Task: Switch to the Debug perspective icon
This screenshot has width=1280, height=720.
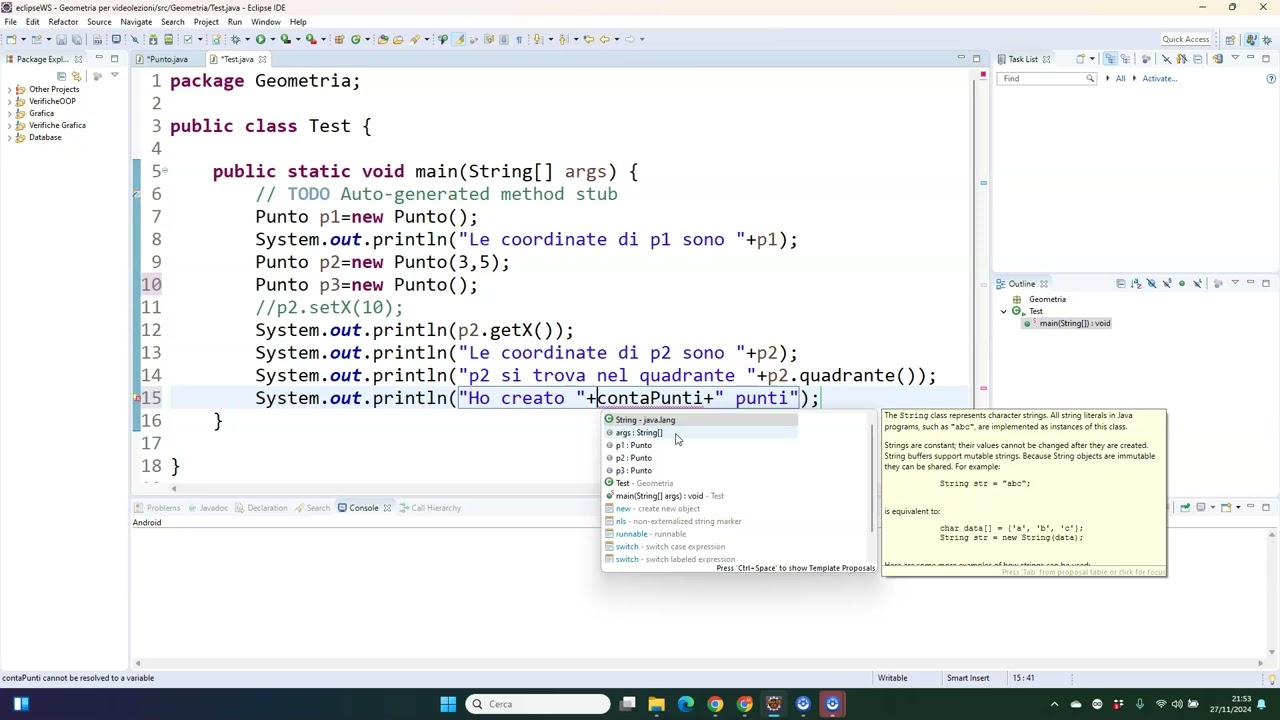Action: pyautogui.click(x=1266, y=40)
